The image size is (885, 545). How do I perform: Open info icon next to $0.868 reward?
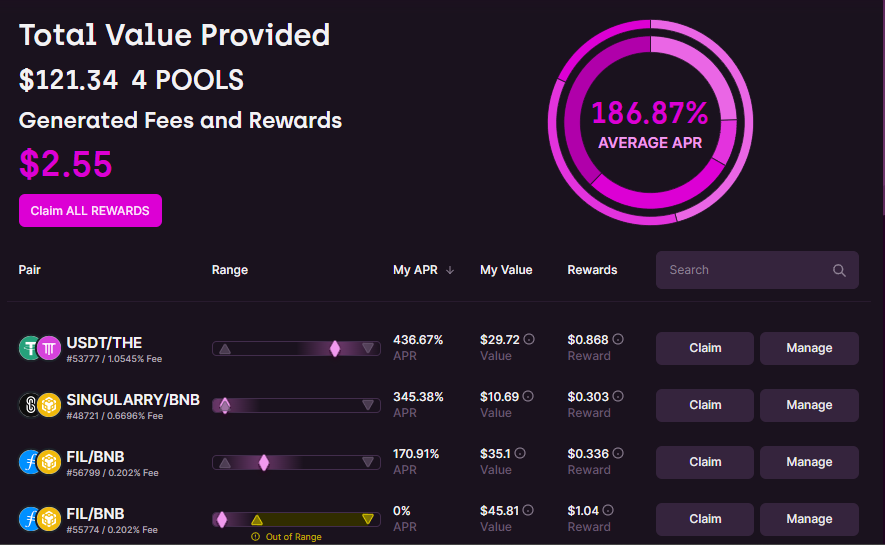618,339
